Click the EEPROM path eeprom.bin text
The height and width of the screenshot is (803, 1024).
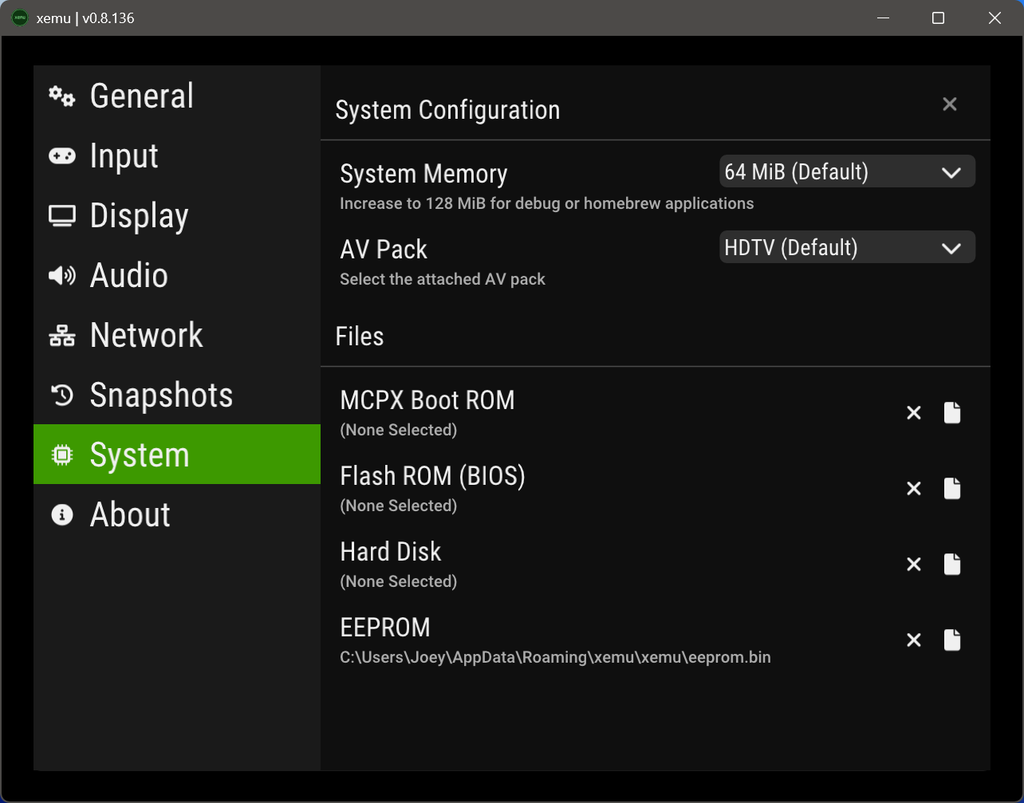pos(555,657)
